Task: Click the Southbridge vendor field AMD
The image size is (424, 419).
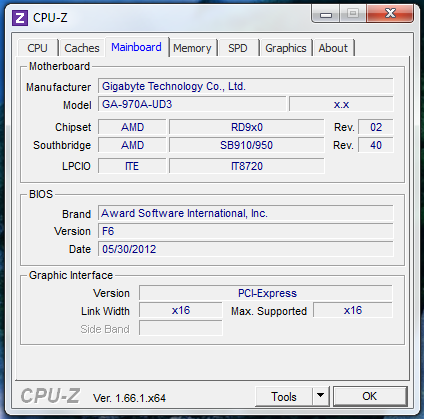Action: coord(132,145)
